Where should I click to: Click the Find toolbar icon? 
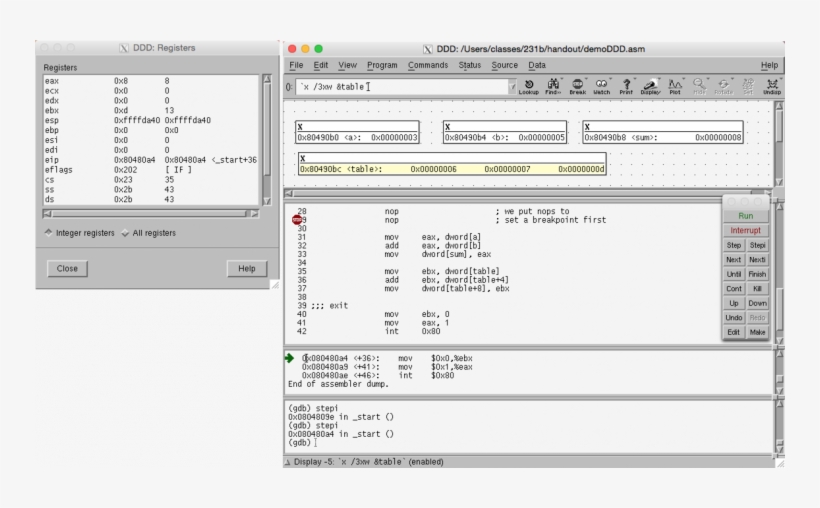pyautogui.click(x=553, y=86)
